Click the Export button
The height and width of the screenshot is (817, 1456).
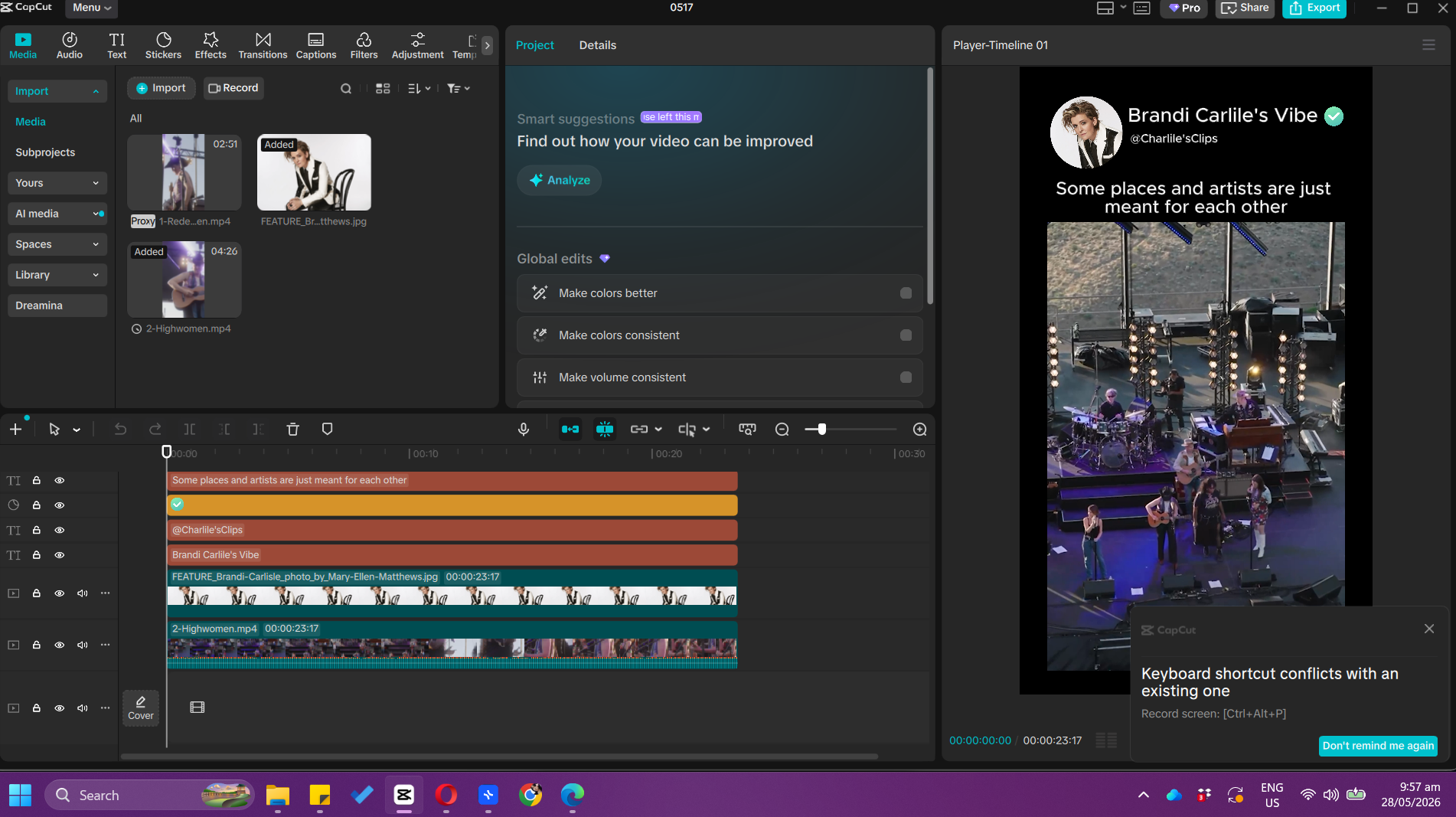(x=1314, y=8)
